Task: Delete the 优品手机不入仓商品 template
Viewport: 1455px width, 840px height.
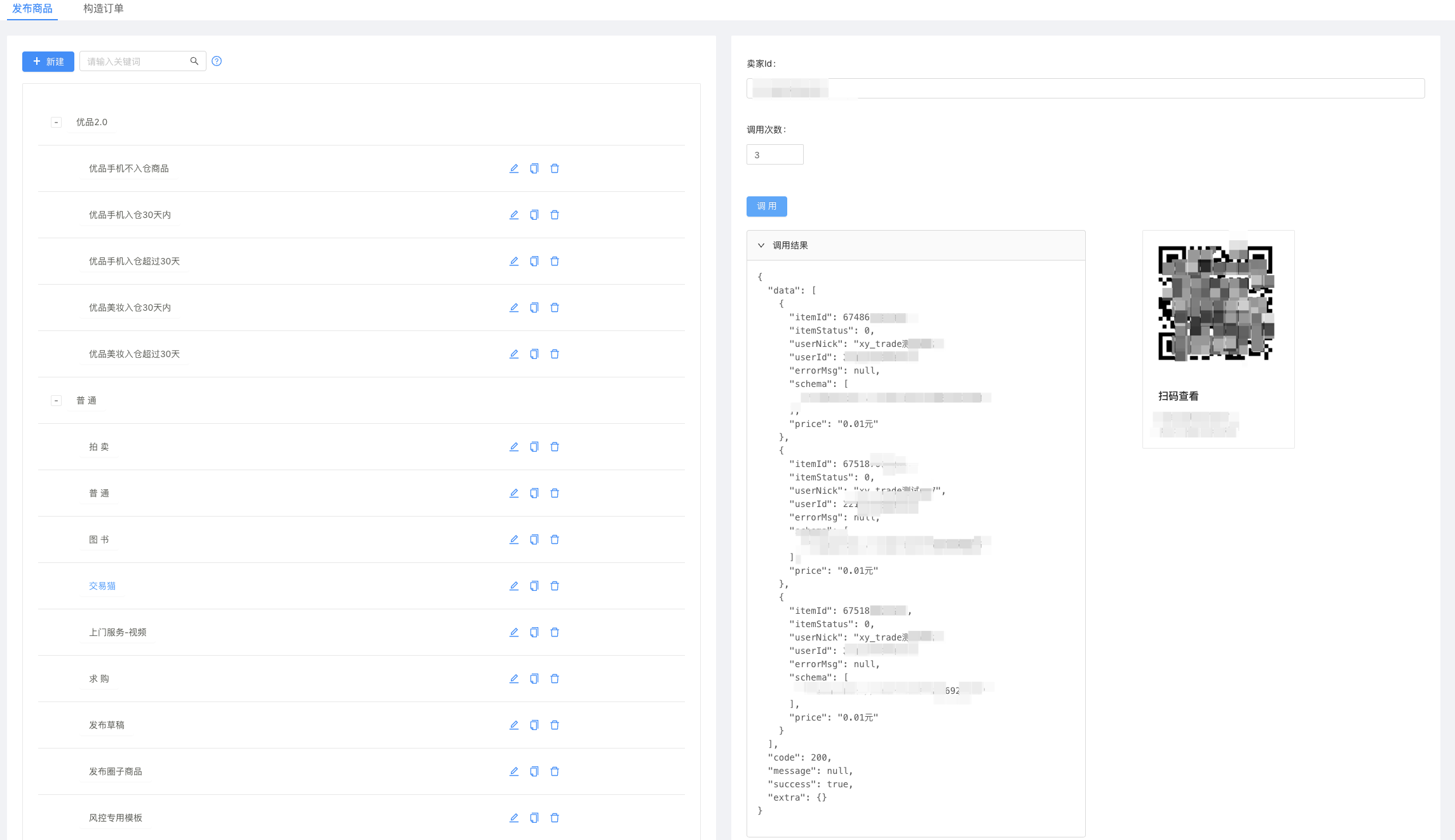Action: pyautogui.click(x=555, y=168)
